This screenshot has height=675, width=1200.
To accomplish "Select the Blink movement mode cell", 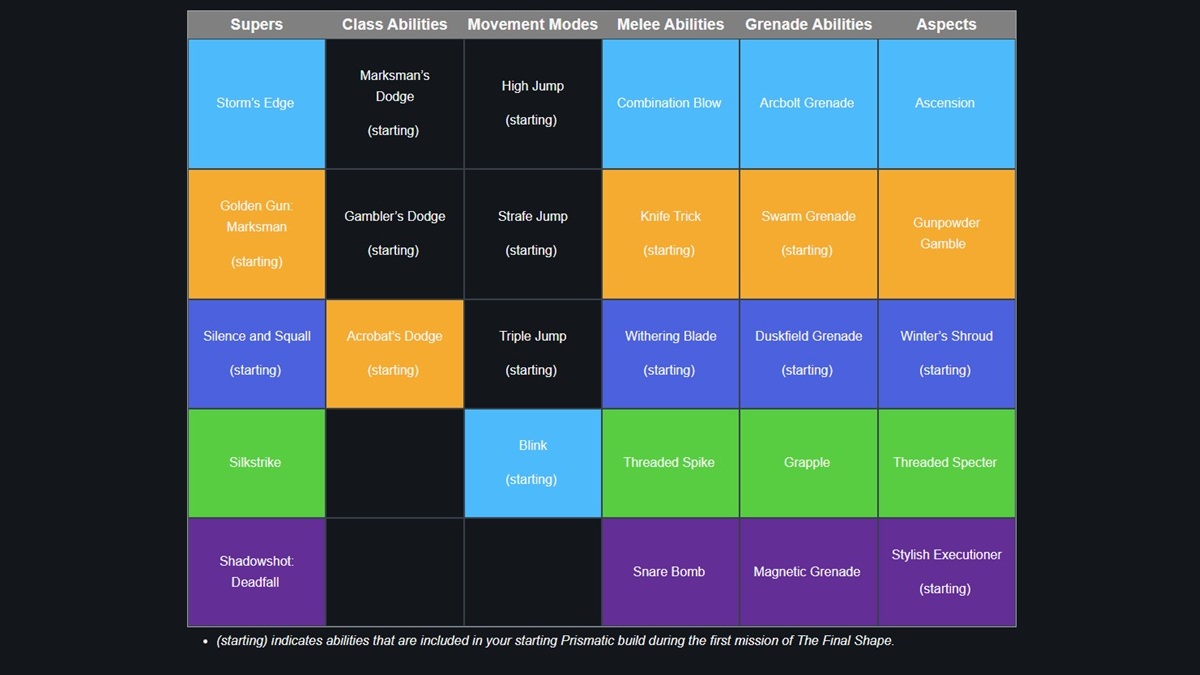I will tap(532, 462).
